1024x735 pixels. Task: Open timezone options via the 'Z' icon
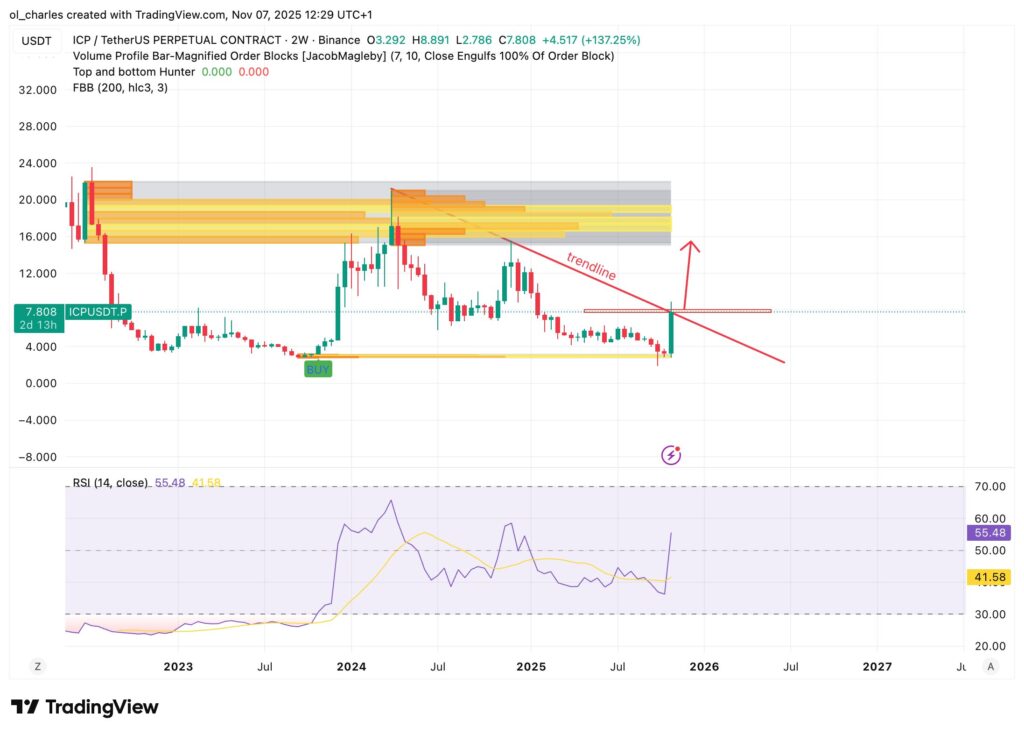point(37,665)
